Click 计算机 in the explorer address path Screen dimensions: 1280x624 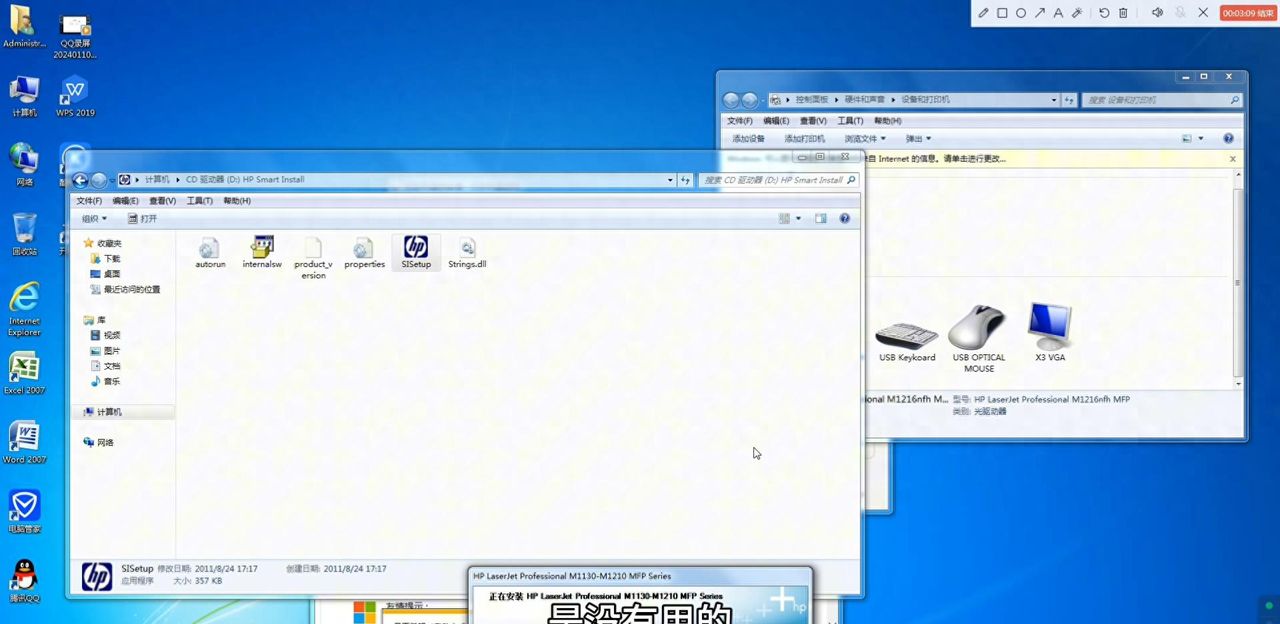pos(157,180)
